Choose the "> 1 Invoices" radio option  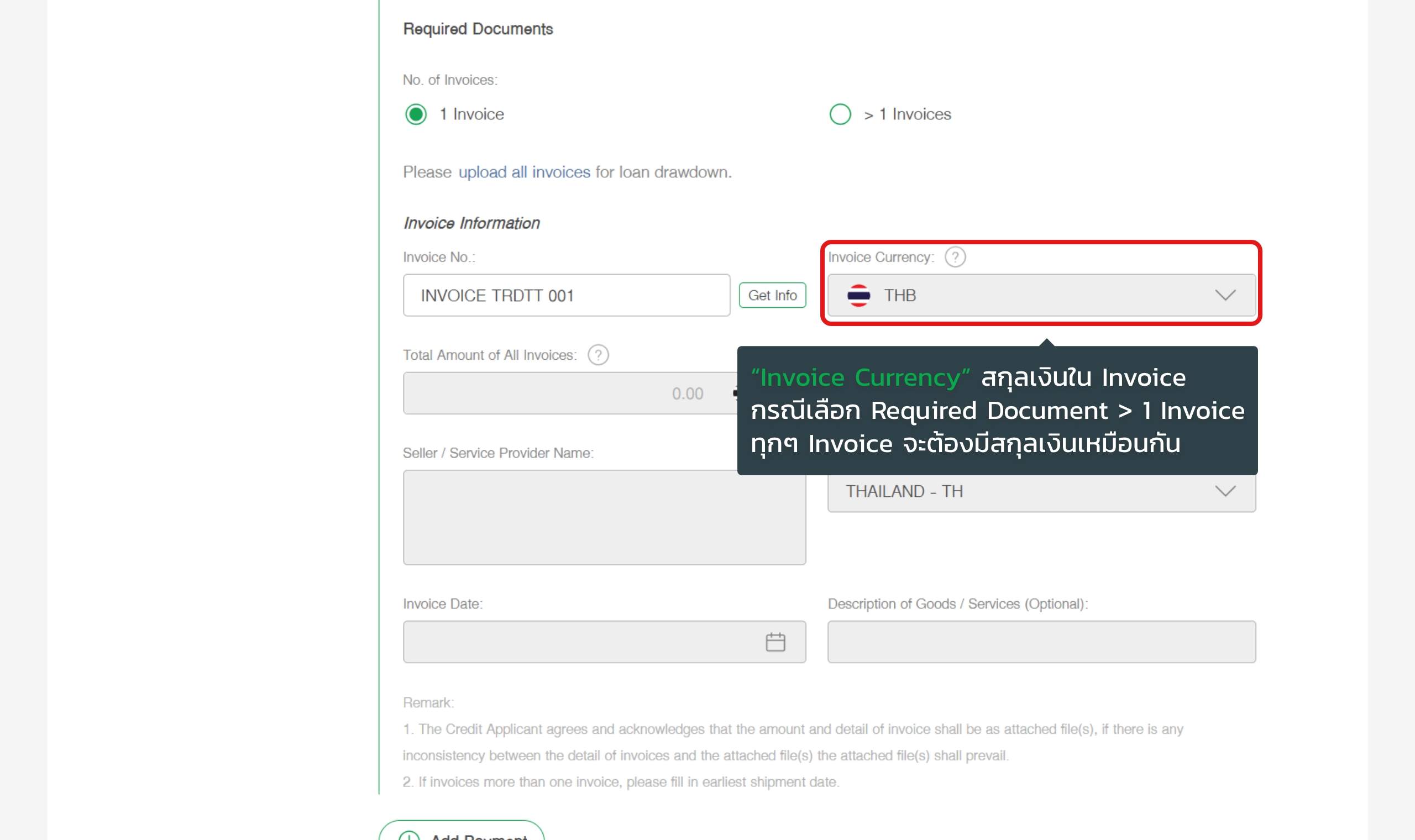coord(840,114)
